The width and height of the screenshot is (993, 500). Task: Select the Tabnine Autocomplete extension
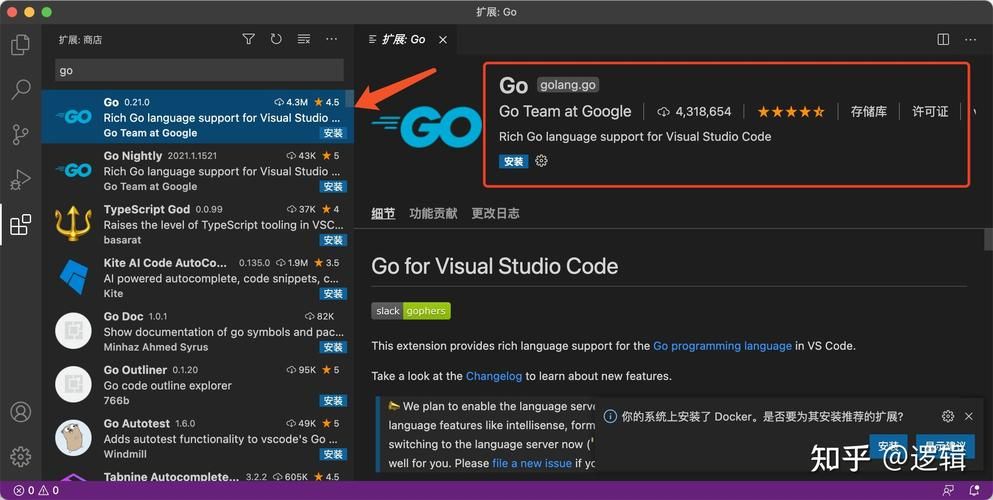tap(198, 473)
